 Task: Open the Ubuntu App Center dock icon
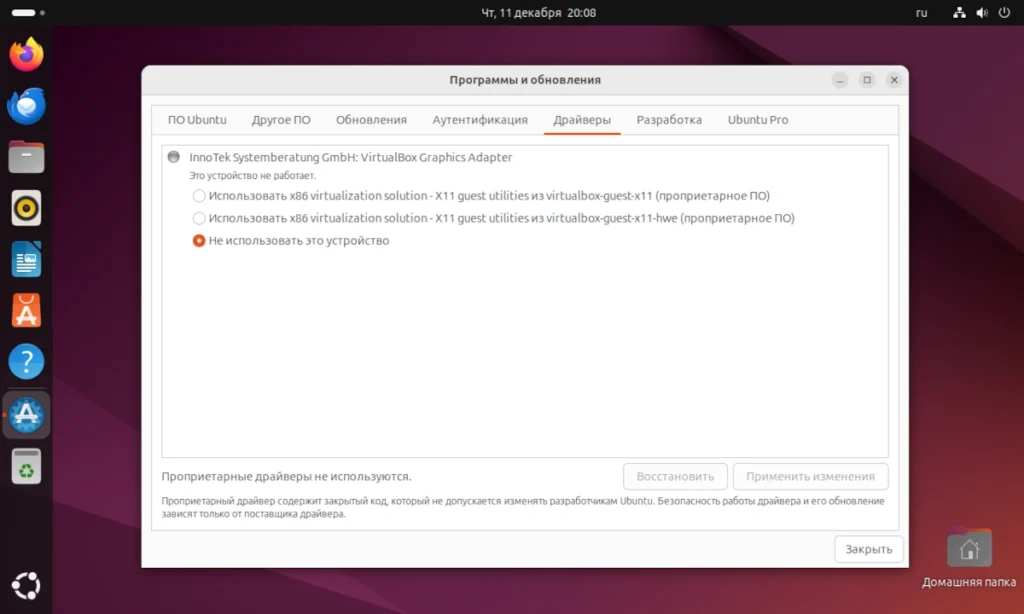[x=26, y=310]
